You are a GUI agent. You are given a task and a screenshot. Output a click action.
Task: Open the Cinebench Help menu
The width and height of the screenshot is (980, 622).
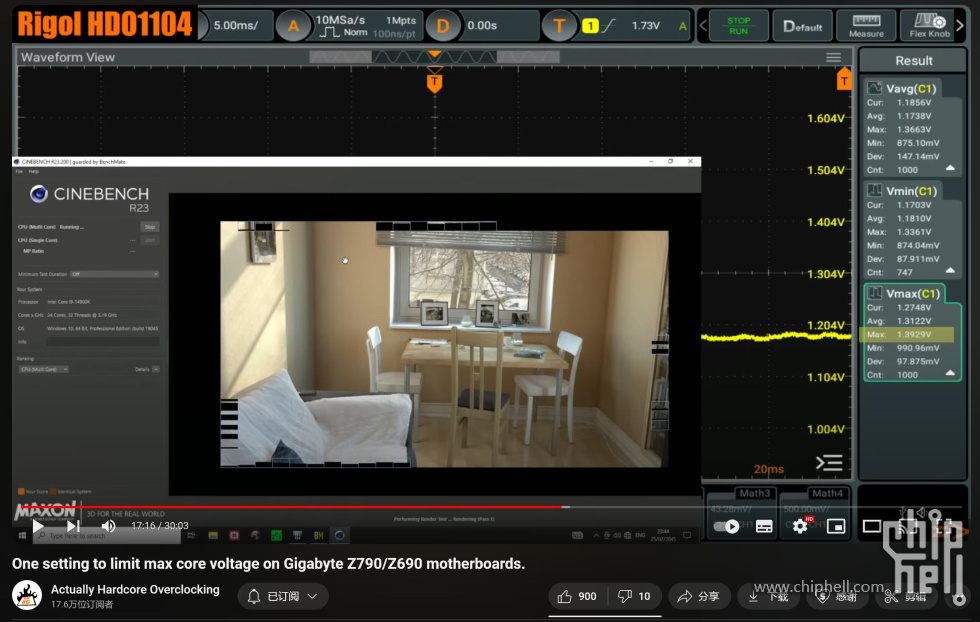point(33,171)
